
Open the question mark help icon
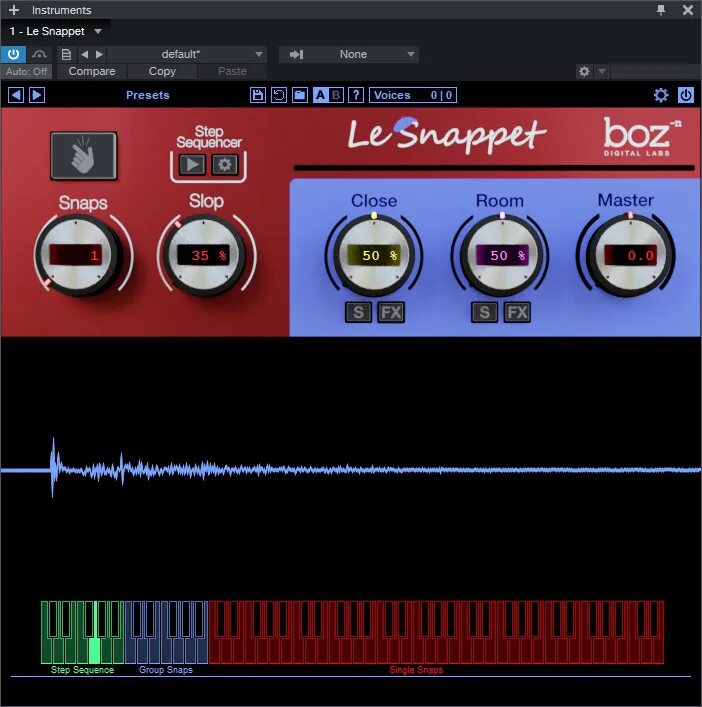point(356,95)
